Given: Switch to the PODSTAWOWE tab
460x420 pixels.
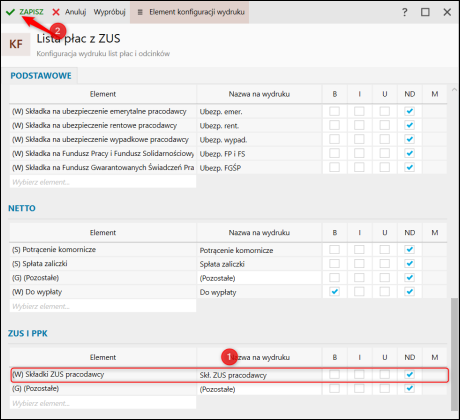Looking at the screenshot, I should click(x=41, y=76).
